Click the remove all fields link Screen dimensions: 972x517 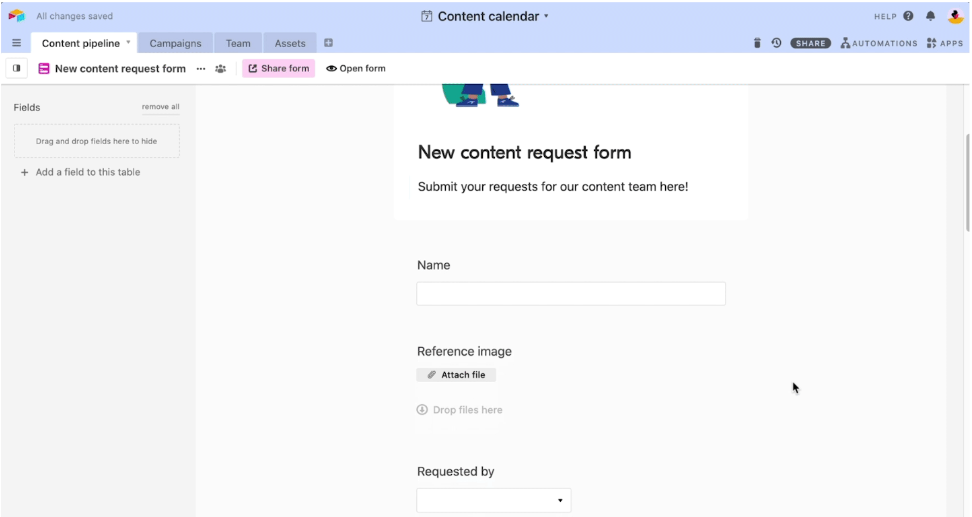coord(160,107)
